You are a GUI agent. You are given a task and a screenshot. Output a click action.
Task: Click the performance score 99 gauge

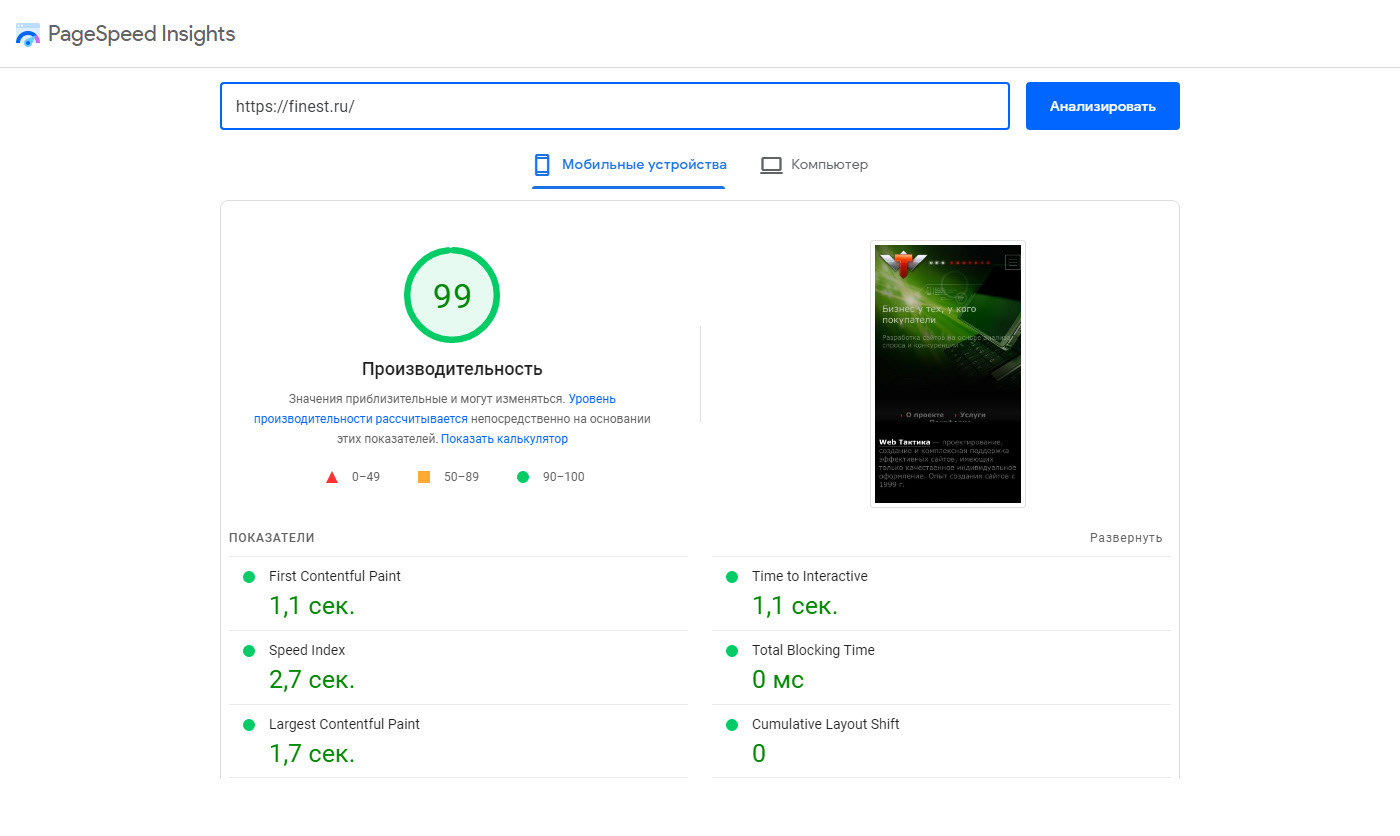pos(452,295)
